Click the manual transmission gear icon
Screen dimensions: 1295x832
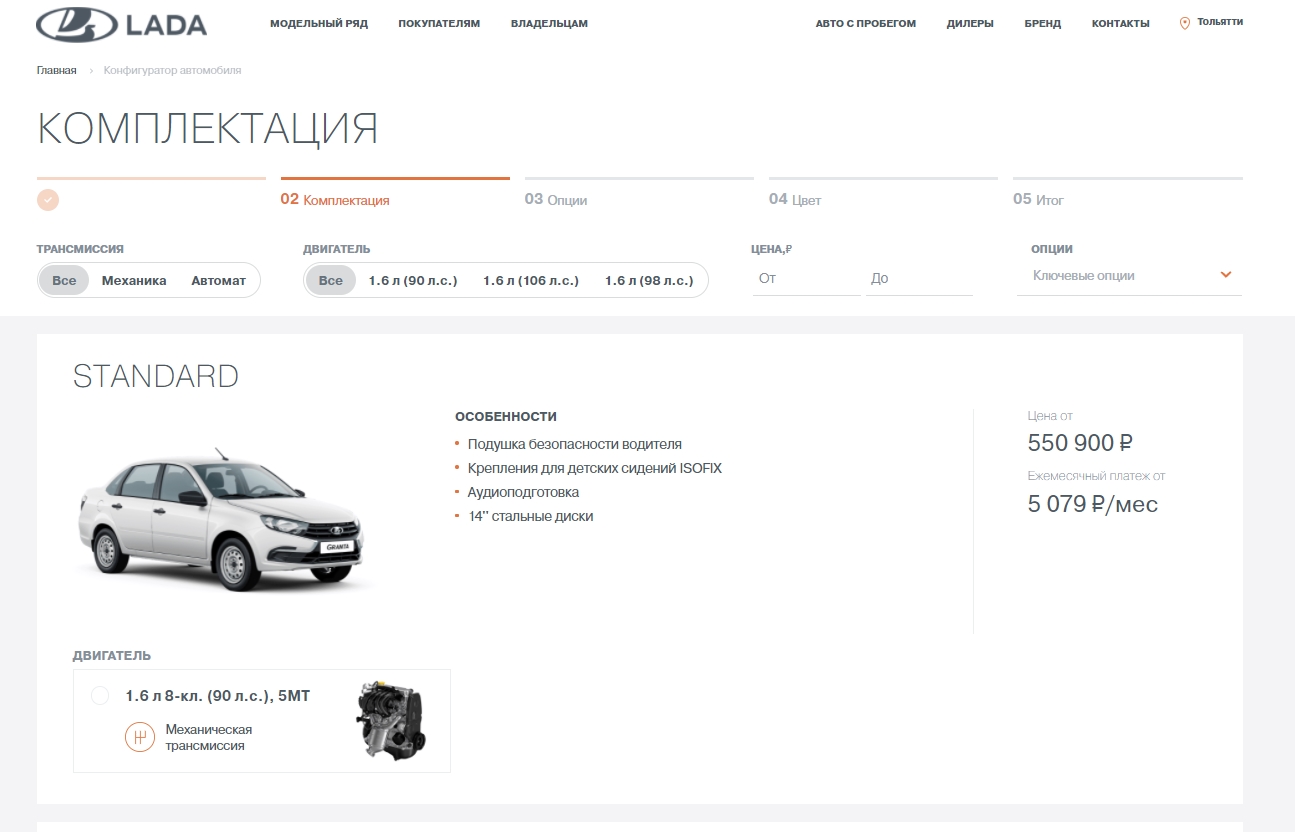point(138,738)
